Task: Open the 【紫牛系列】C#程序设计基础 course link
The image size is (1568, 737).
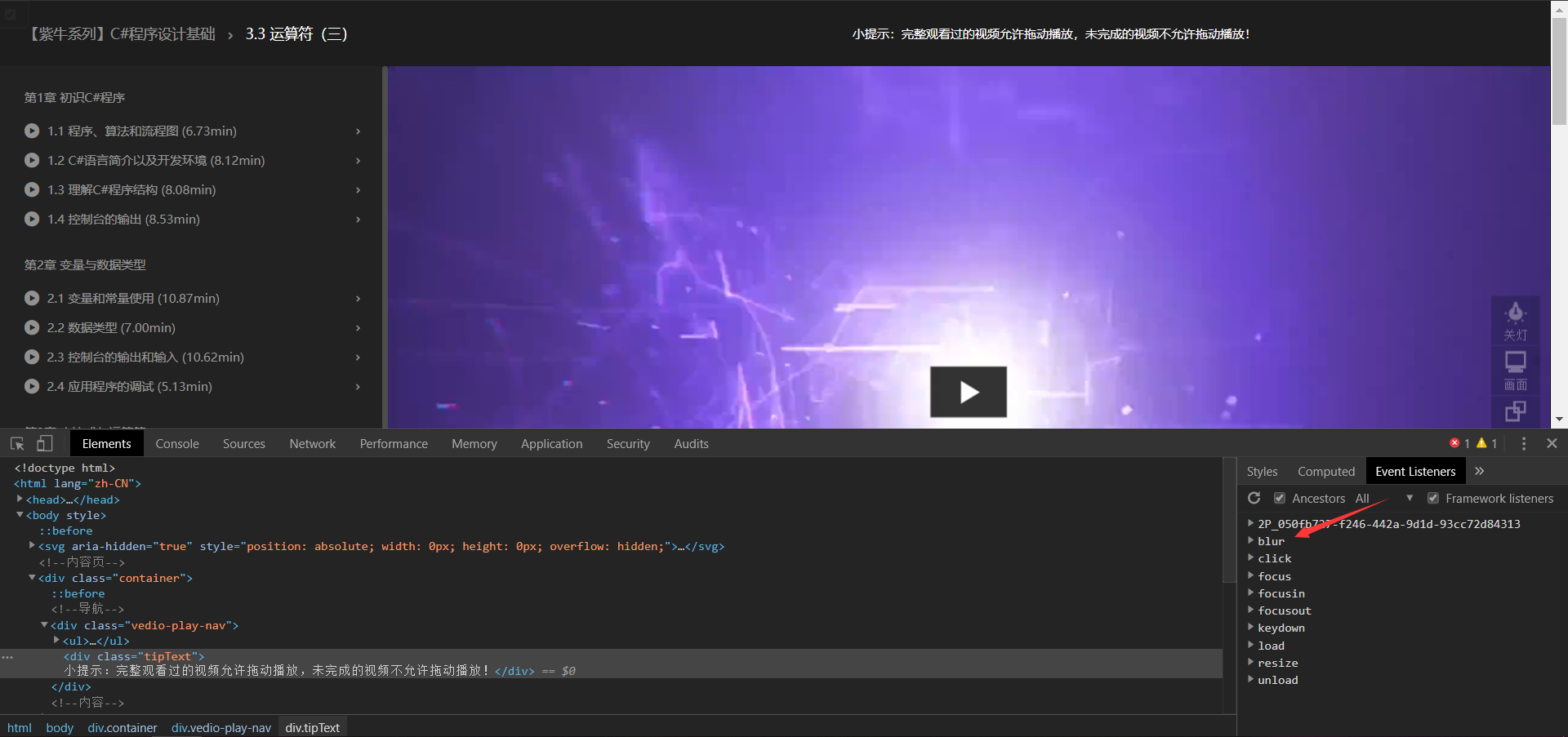Action: click(x=122, y=33)
